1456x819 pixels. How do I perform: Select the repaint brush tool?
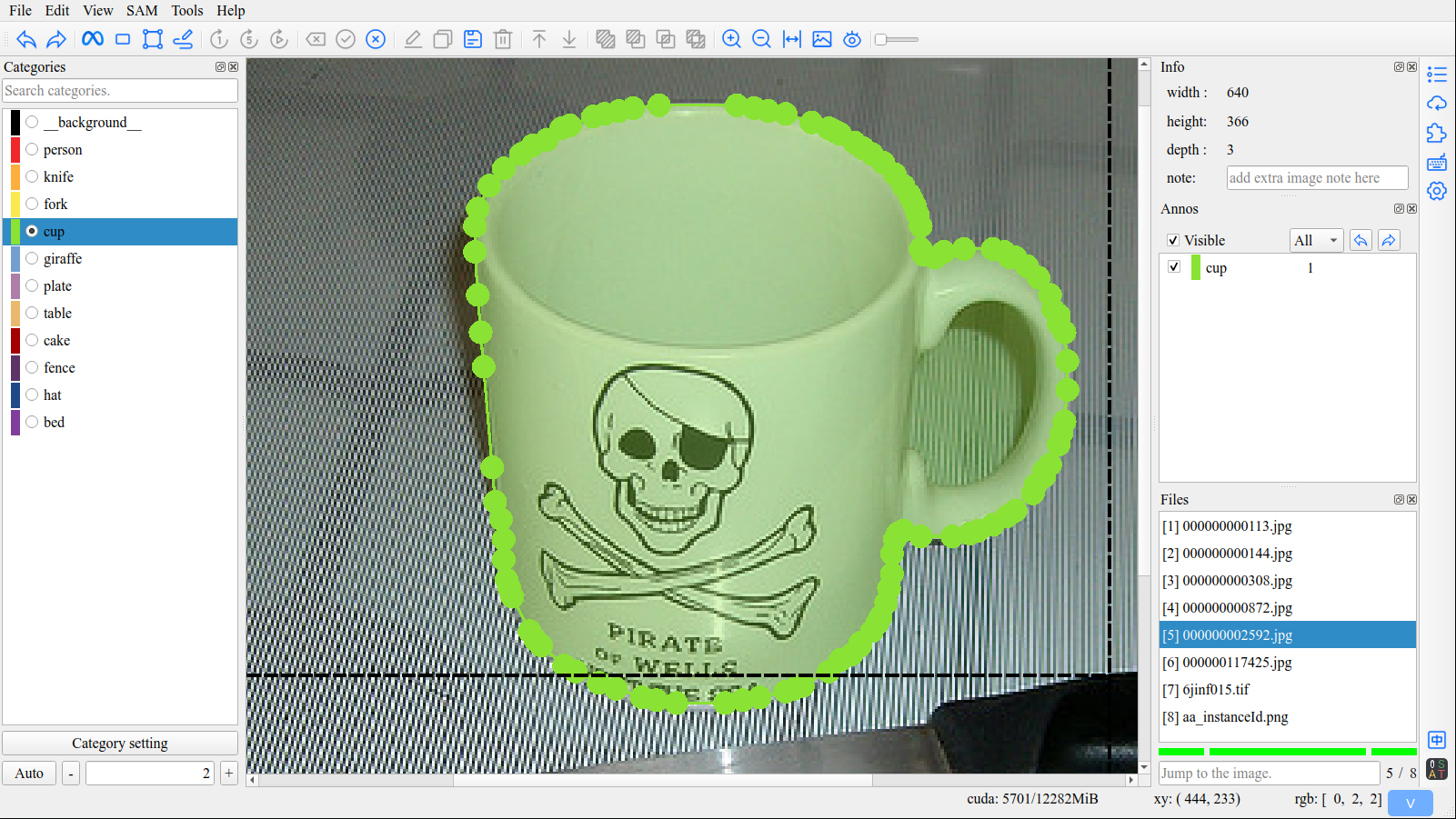coord(183,39)
